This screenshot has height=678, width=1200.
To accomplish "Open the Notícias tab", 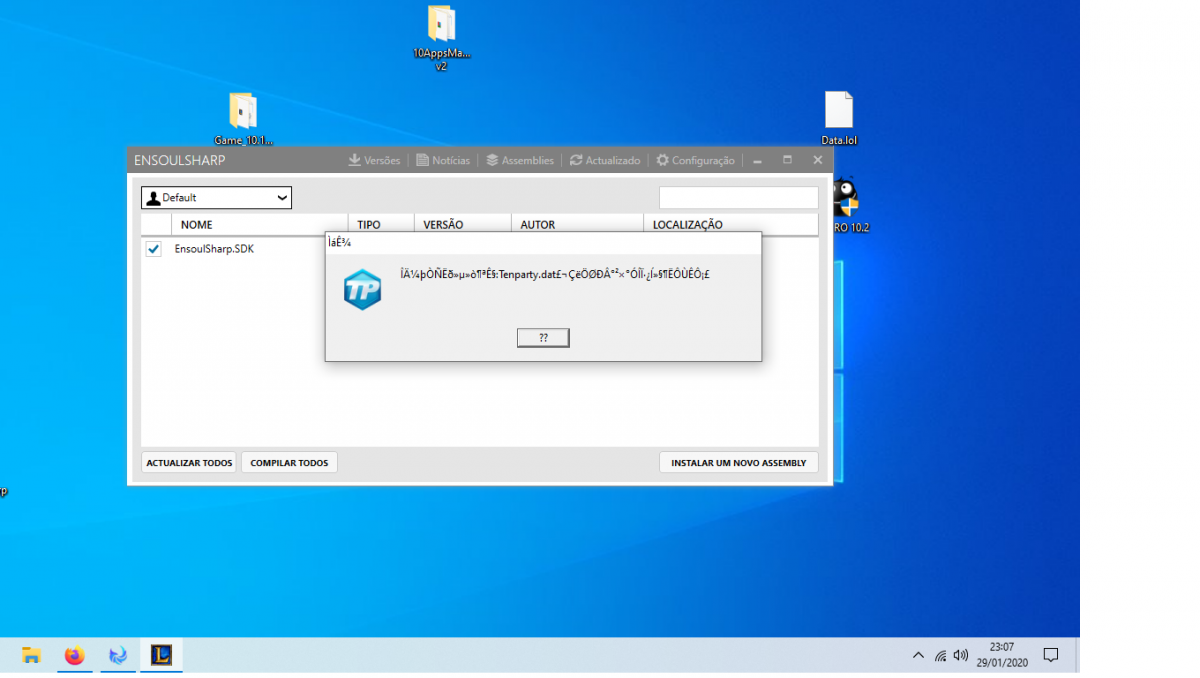I will tap(443, 160).
